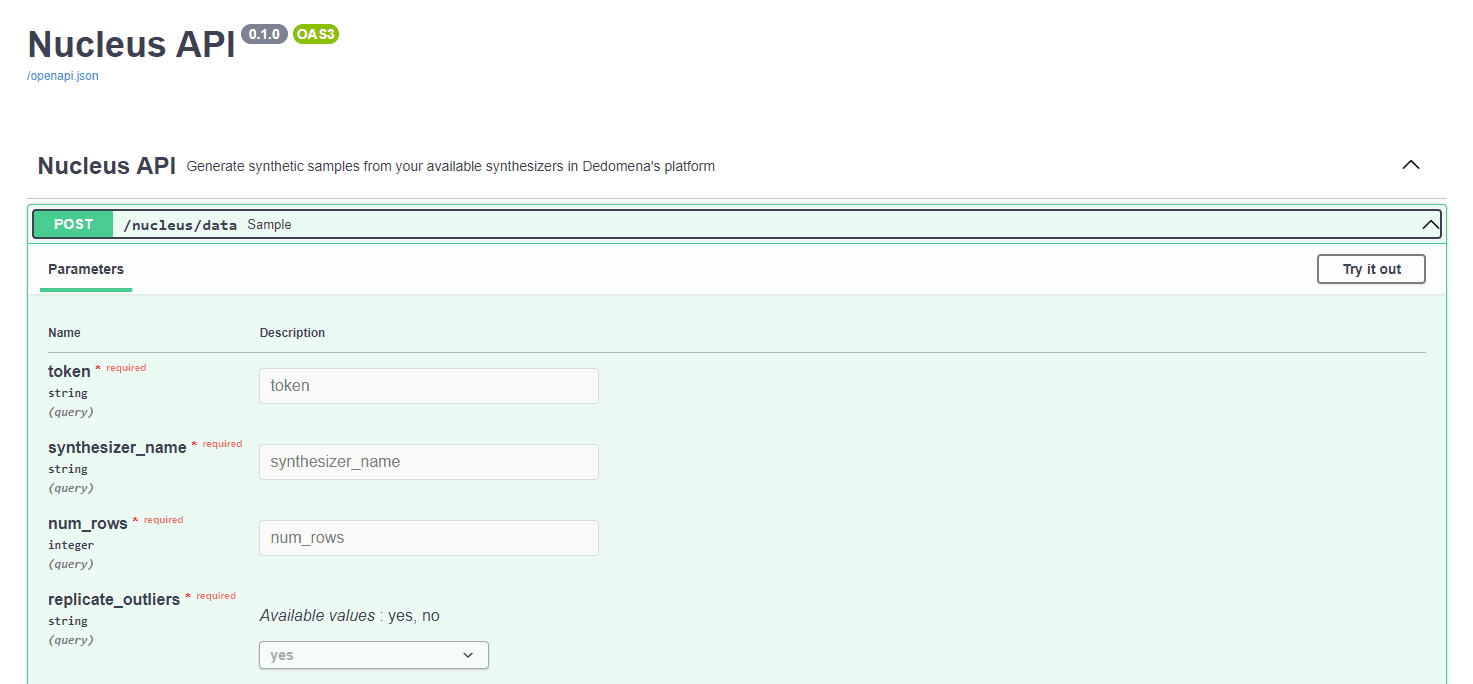
Task: Click the synthesizer_name parameter name
Action: pyautogui.click(x=117, y=448)
